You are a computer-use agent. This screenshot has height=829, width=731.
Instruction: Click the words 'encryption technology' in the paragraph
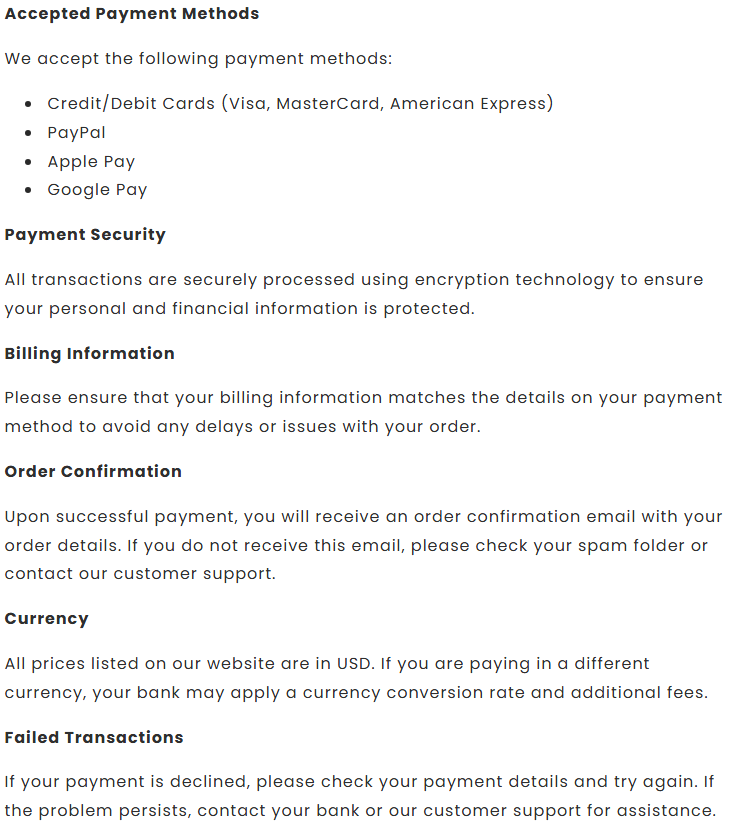pyautogui.click(x=513, y=279)
